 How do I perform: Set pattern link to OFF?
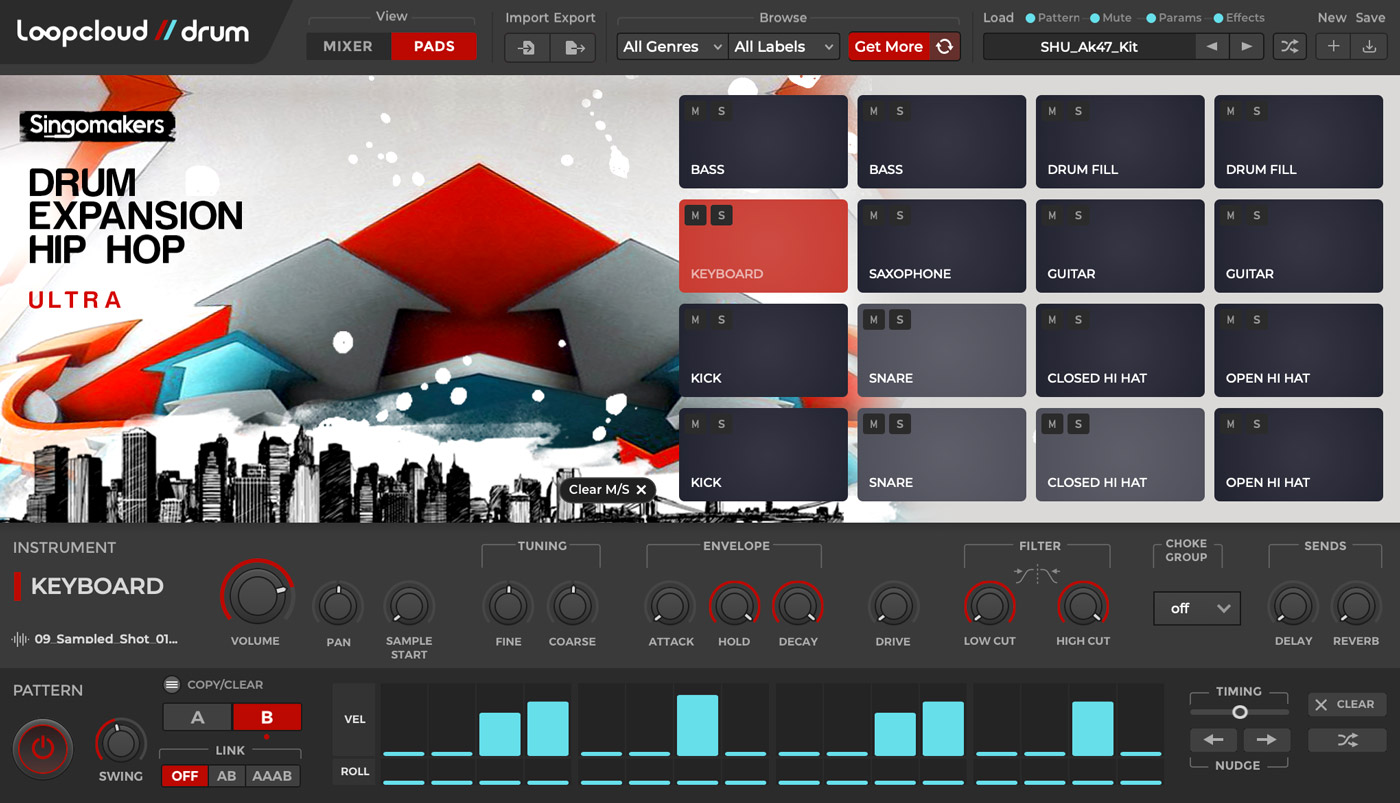(185, 776)
